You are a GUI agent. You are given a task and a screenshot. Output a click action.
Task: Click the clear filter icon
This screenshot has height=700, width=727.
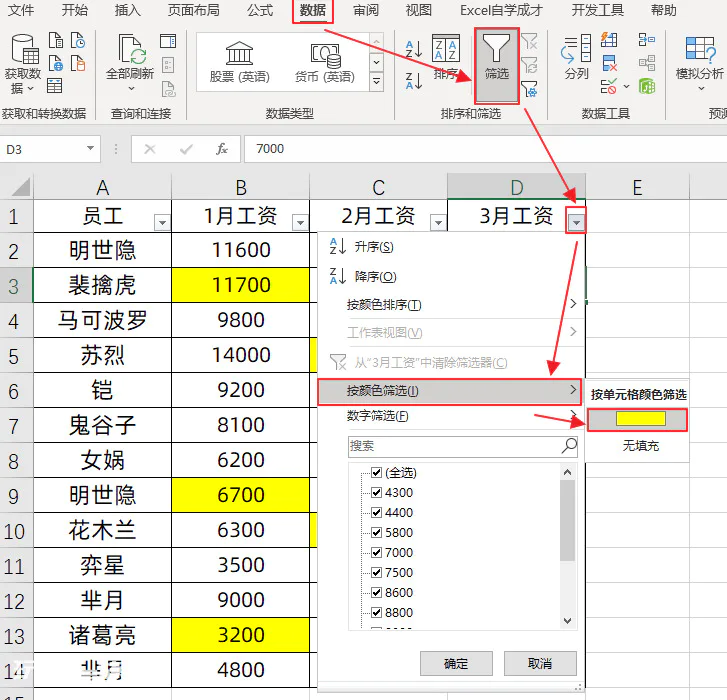point(529,41)
